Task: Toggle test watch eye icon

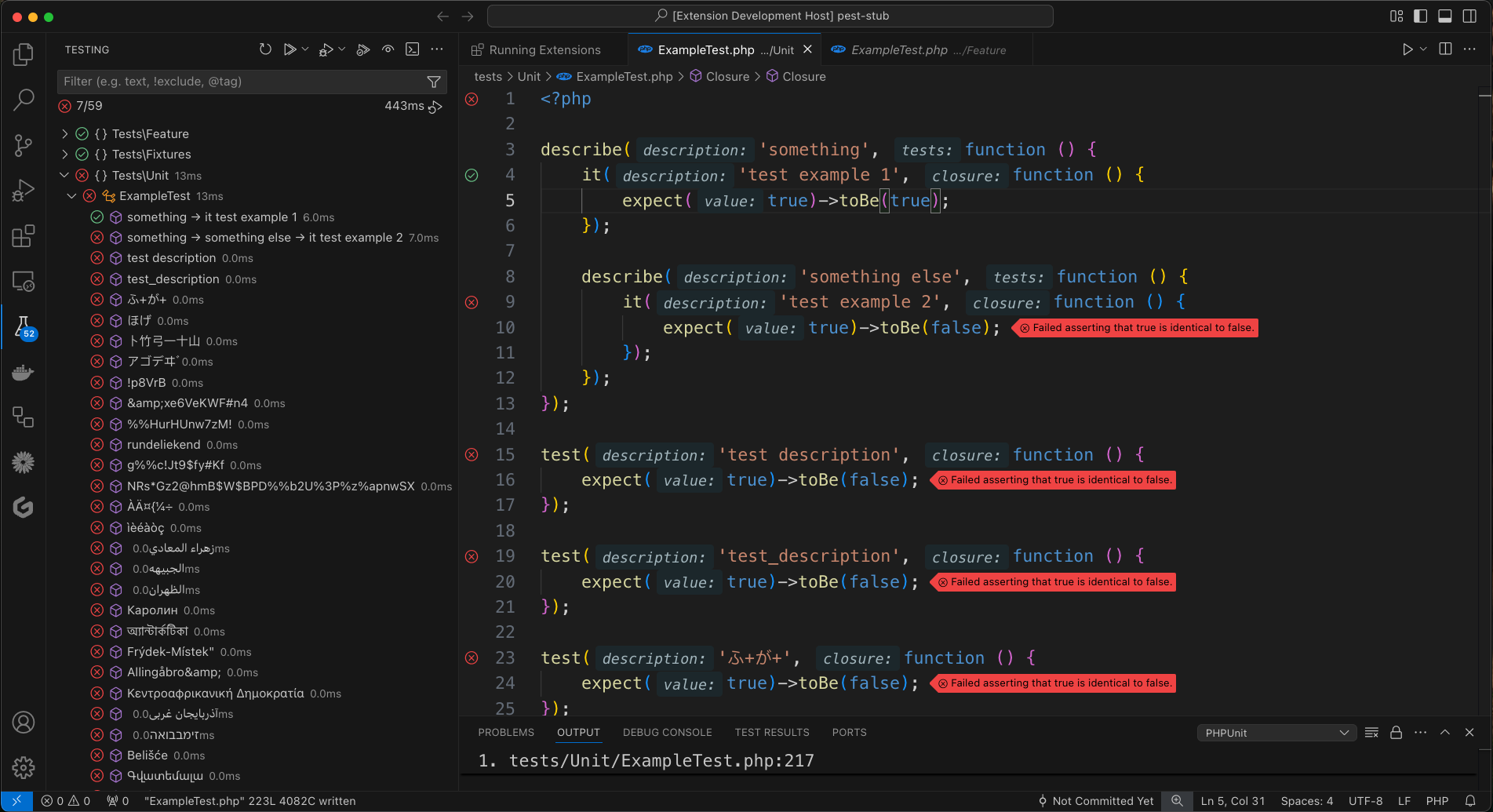Action: click(388, 49)
